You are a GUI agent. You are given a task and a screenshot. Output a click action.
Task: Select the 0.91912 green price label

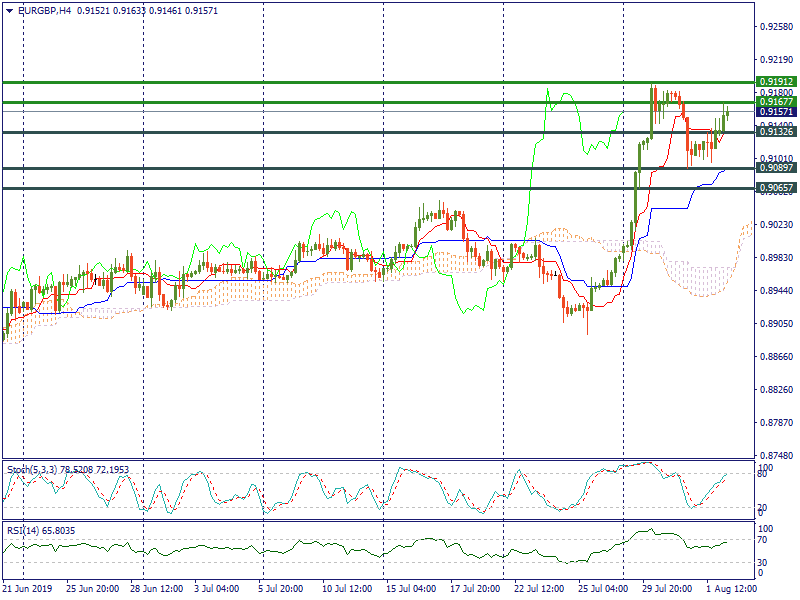pos(775,82)
